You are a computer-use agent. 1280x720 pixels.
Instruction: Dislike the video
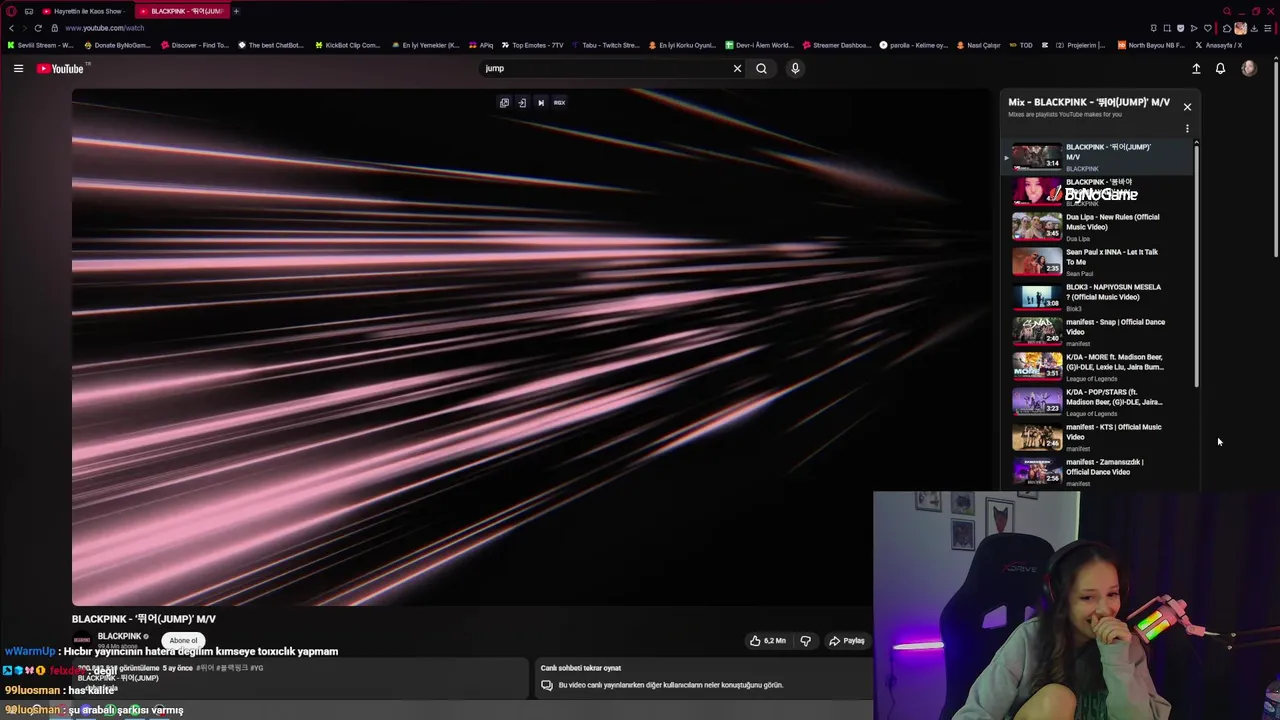click(x=805, y=640)
